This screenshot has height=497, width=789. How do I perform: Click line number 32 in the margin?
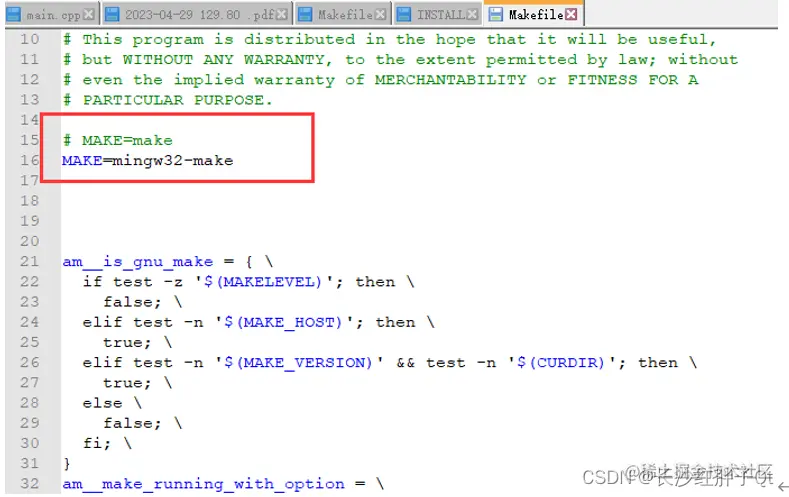coord(30,484)
